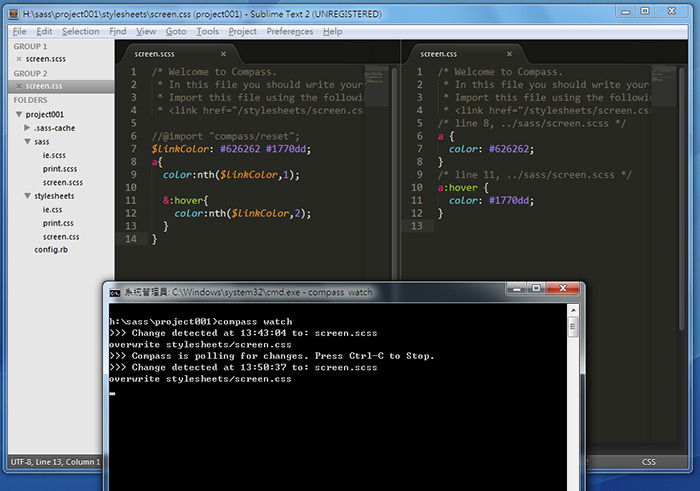
Task: Click the right pane minimap
Action: point(664,85)
